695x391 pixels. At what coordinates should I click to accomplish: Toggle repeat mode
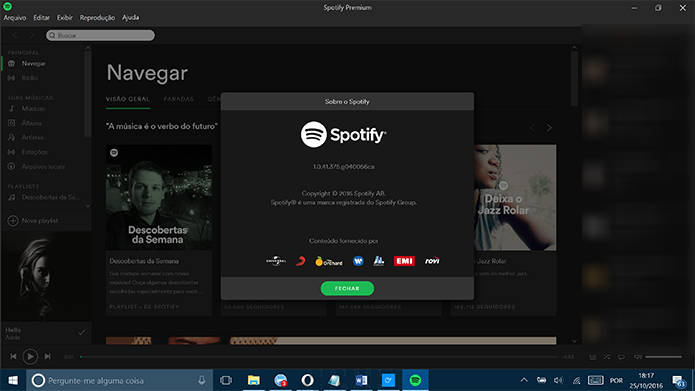[621, 357]
